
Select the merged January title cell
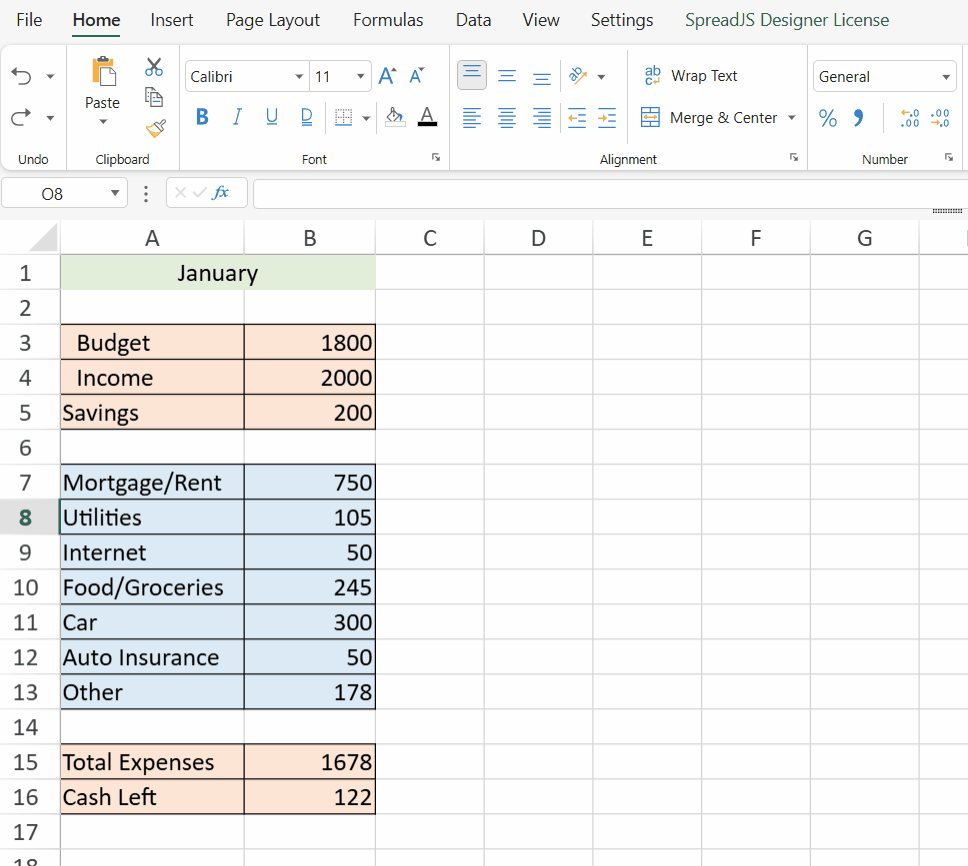[x=218, y=273]
